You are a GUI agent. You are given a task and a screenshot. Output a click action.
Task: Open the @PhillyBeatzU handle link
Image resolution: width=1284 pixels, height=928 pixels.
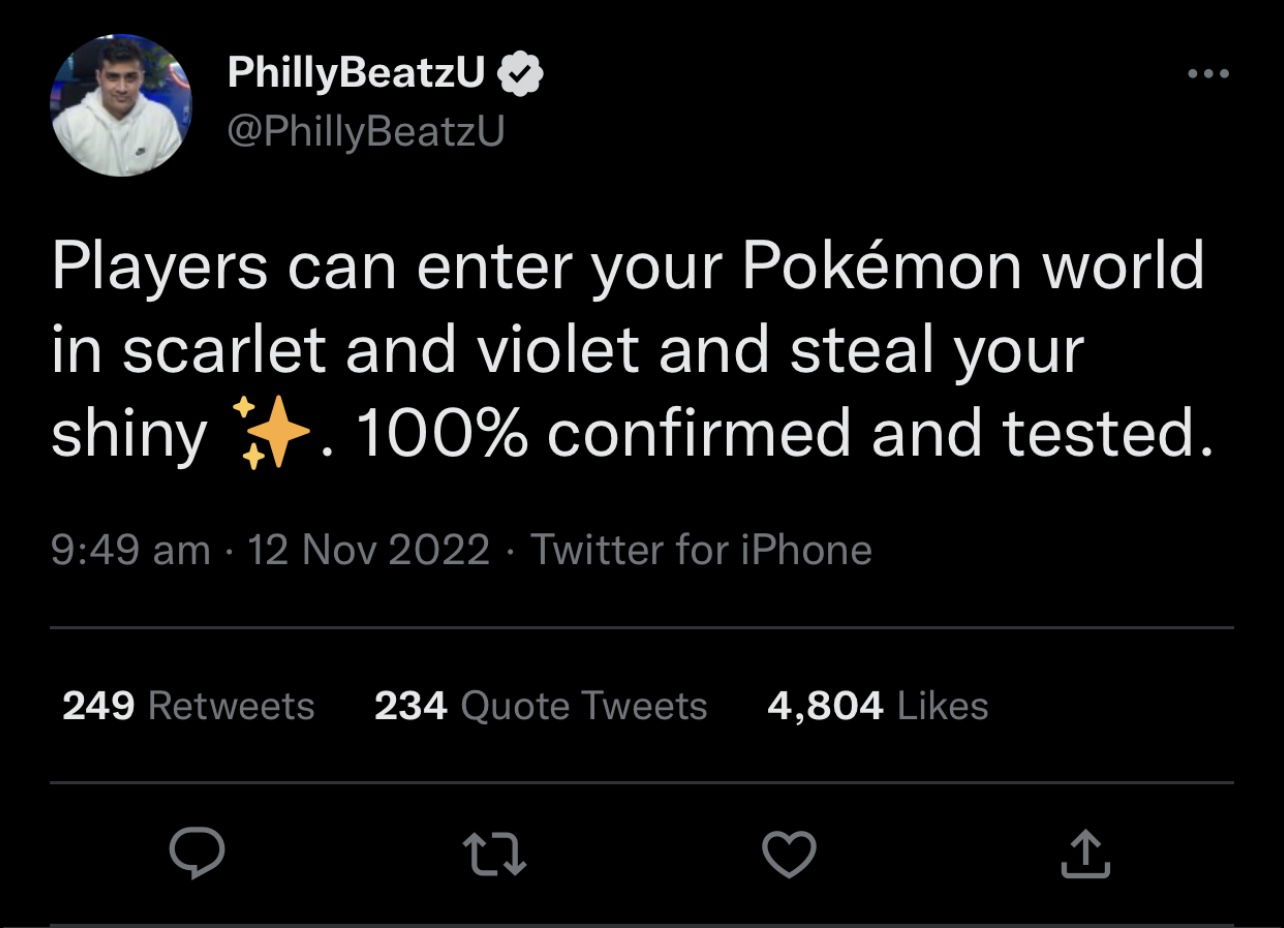point(366,131)
